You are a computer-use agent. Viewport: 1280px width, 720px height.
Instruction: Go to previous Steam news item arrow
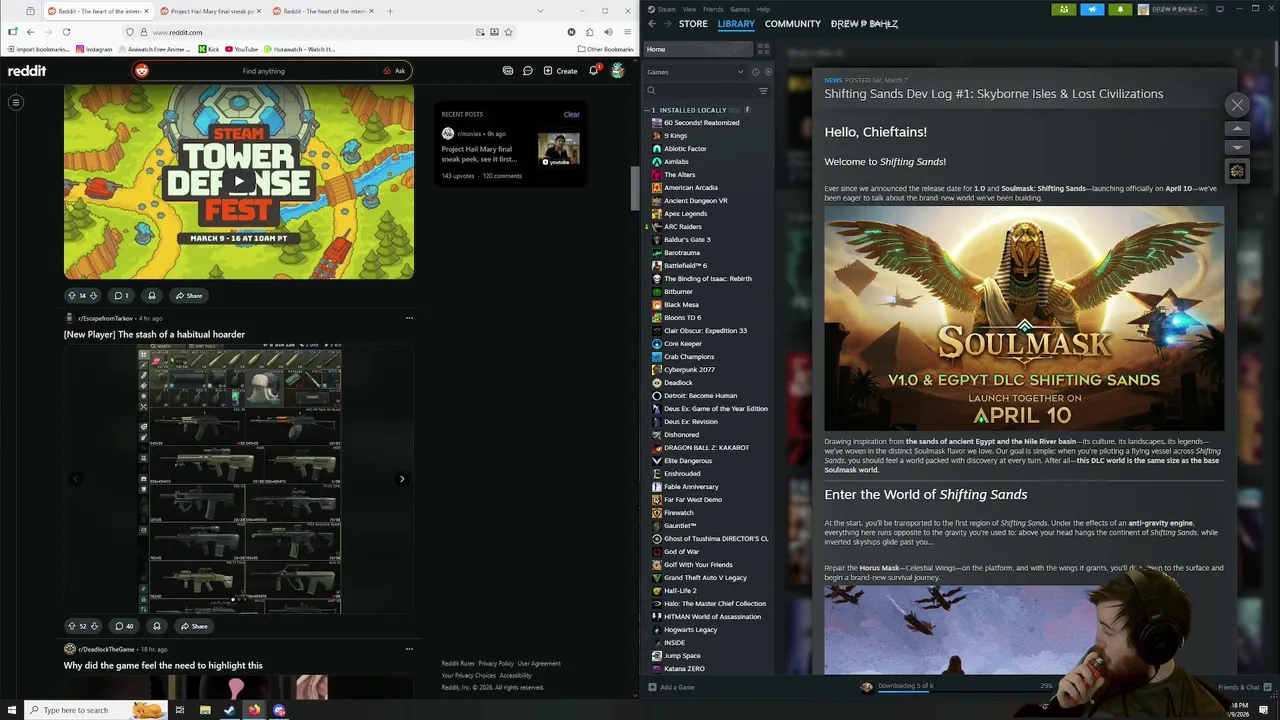pyautogui.click(x=1237, y=129)
